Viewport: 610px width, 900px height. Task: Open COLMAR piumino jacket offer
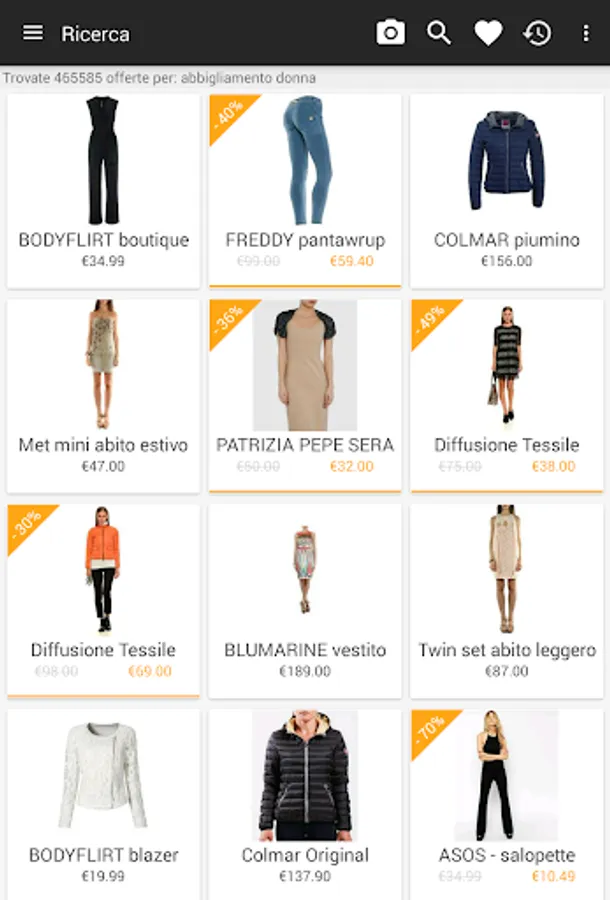point(507,191)
